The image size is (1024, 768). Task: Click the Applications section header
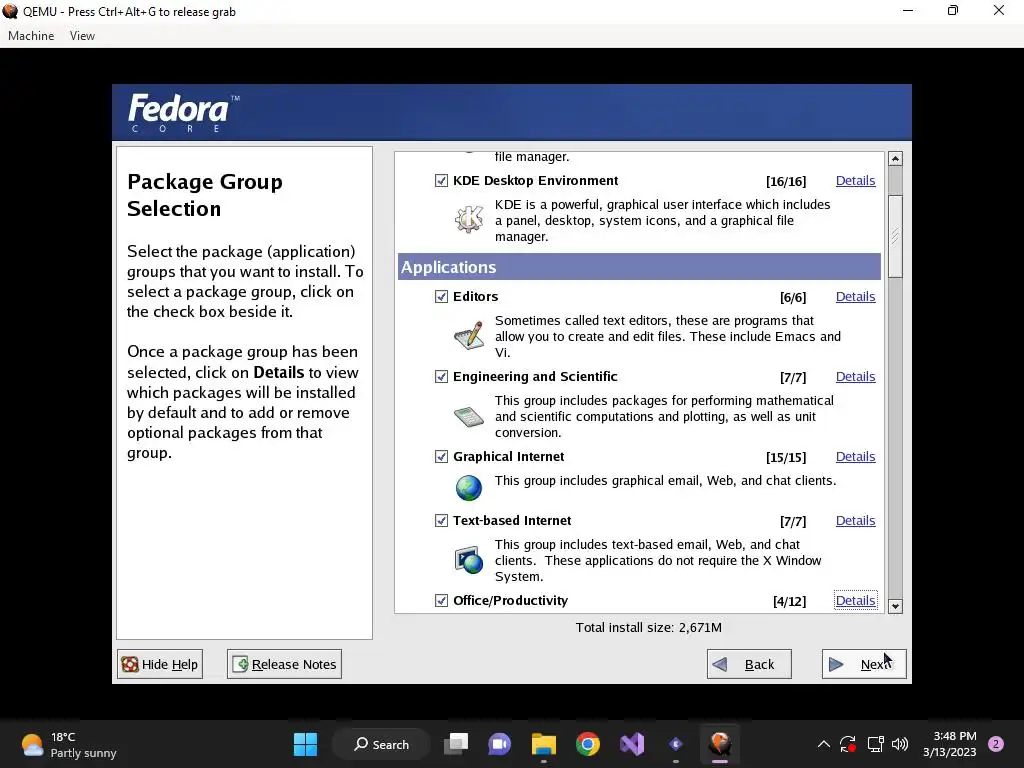tap(639, 267)
